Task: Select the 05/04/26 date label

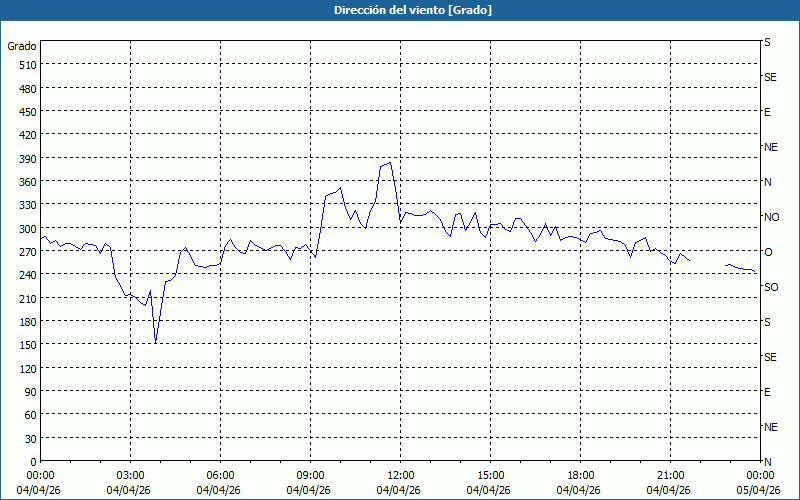Action: pyautogui.click(x=758, y=490)
